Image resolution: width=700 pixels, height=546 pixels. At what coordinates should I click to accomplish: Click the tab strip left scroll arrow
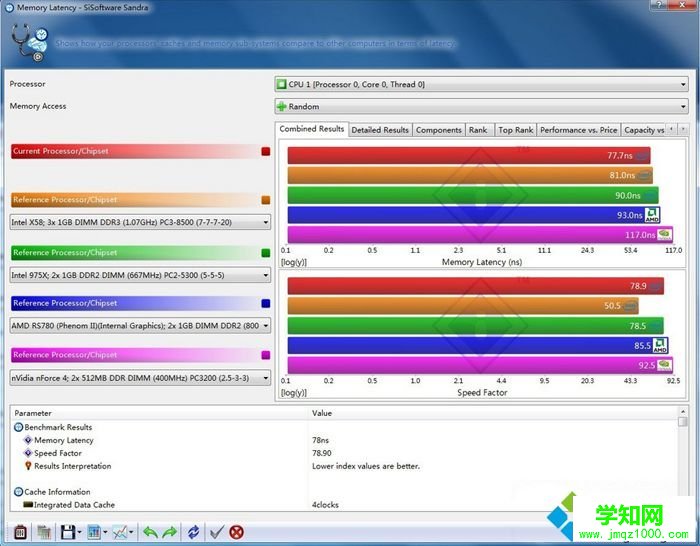(671, 129)
